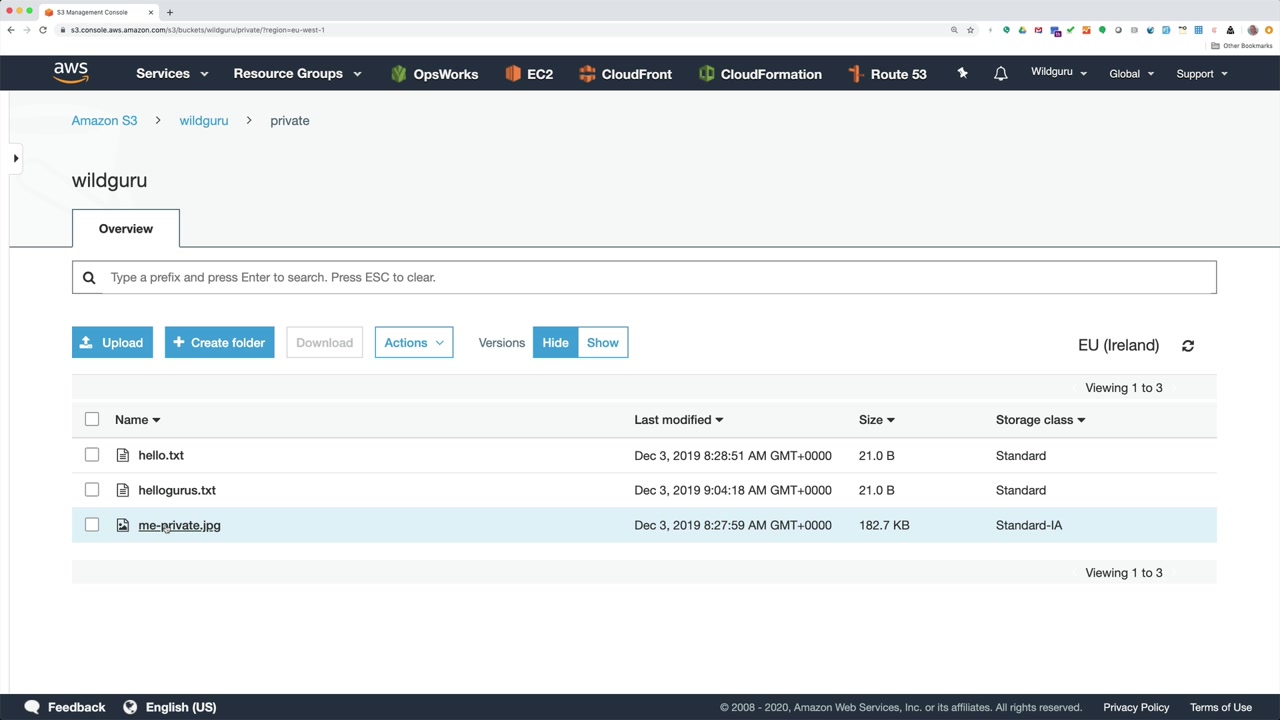Go to Amazon S3 breadcrumb link
The image size is (1280, 720).
[x=104, y=121]
